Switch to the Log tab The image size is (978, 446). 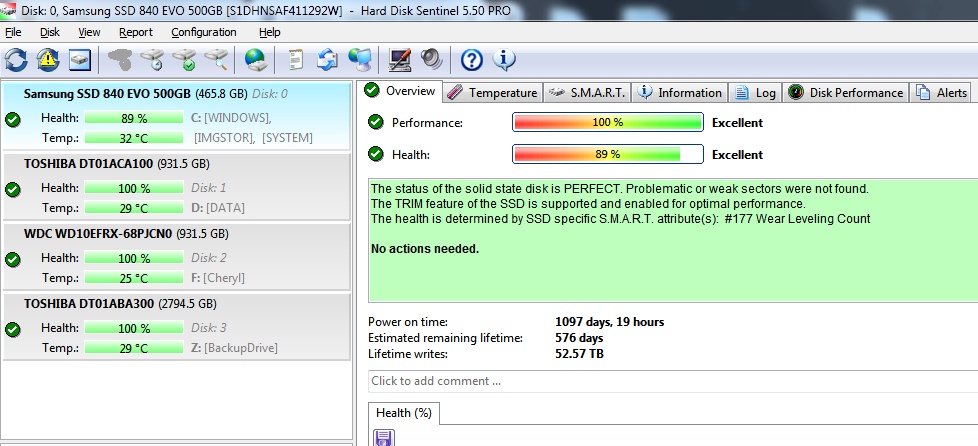(755, 92)
